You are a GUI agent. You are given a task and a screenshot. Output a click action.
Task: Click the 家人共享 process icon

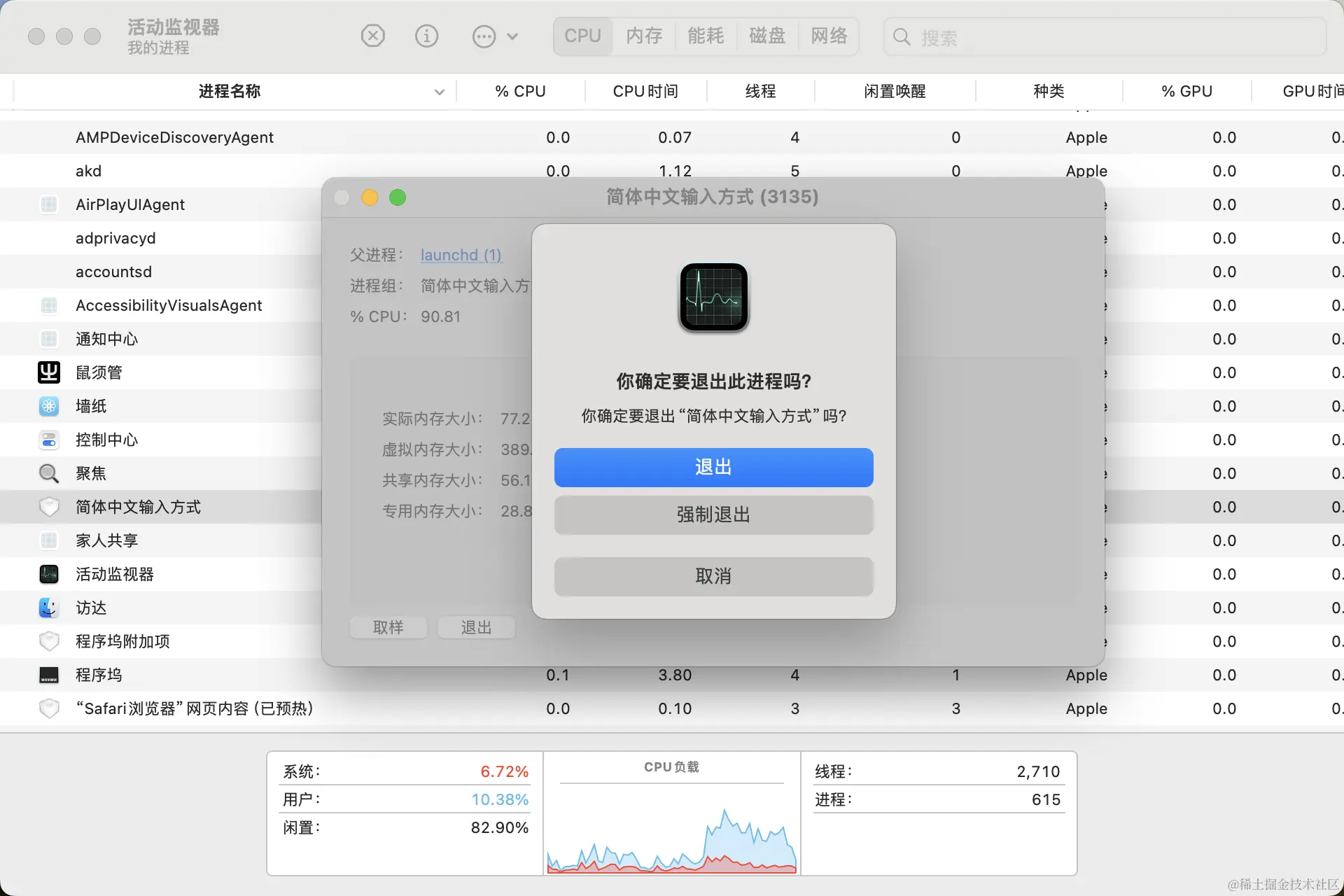[x=48, y=540]
